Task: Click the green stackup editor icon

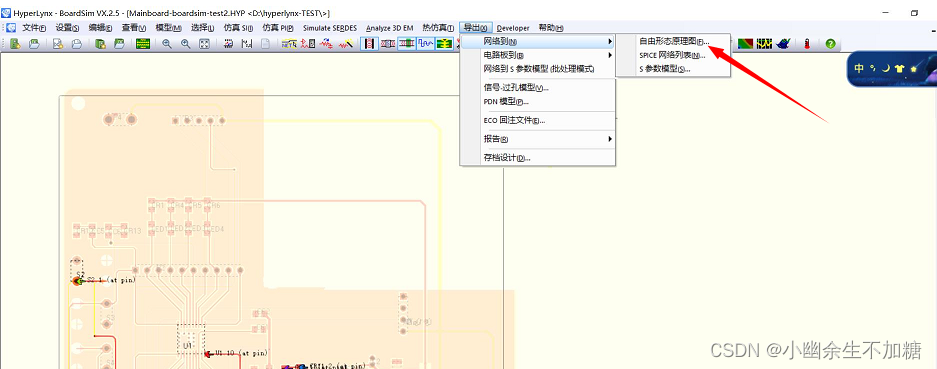Action: [x=142, y=44]
